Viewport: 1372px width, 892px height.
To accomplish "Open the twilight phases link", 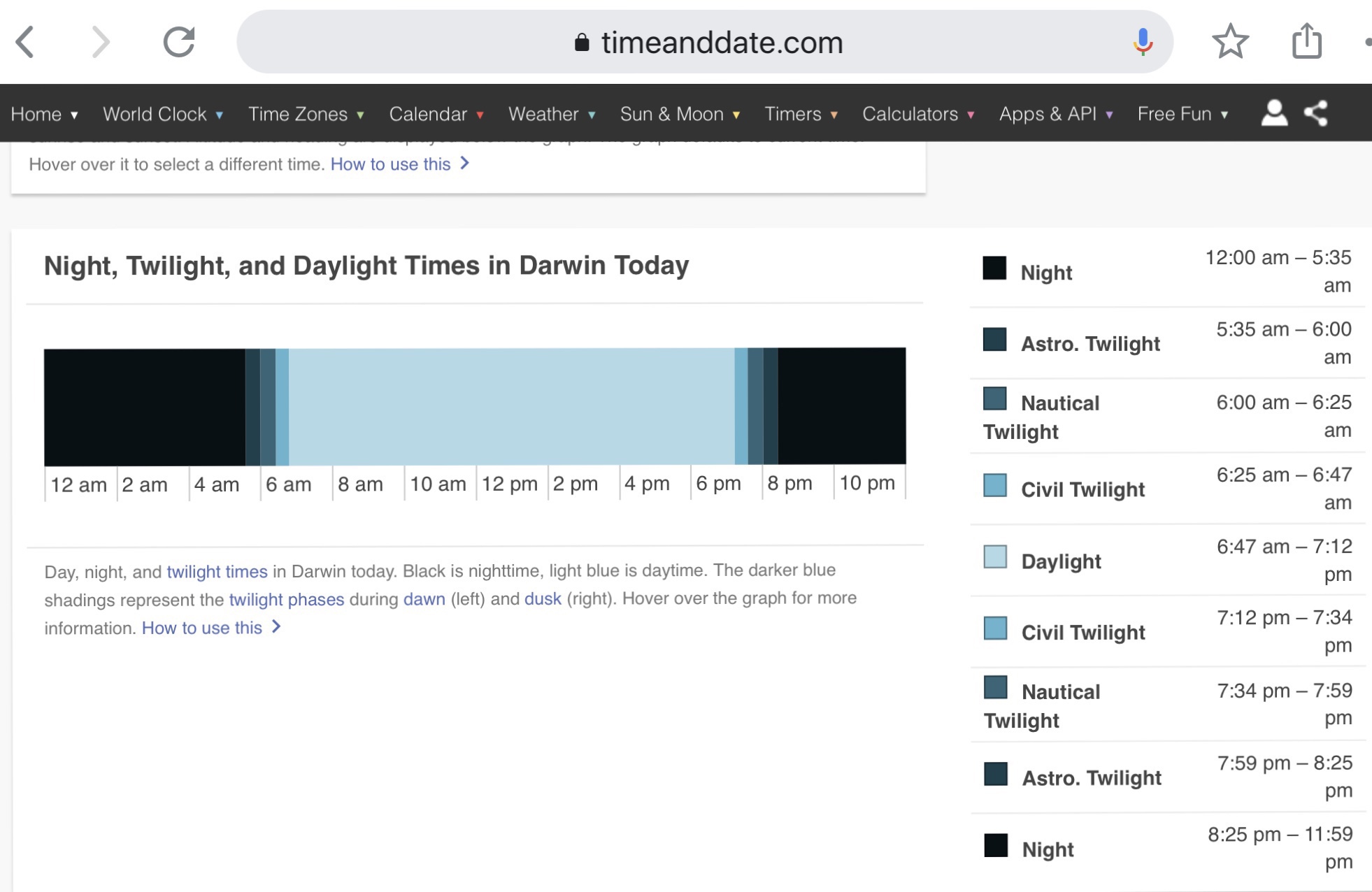I will point(287,600).
